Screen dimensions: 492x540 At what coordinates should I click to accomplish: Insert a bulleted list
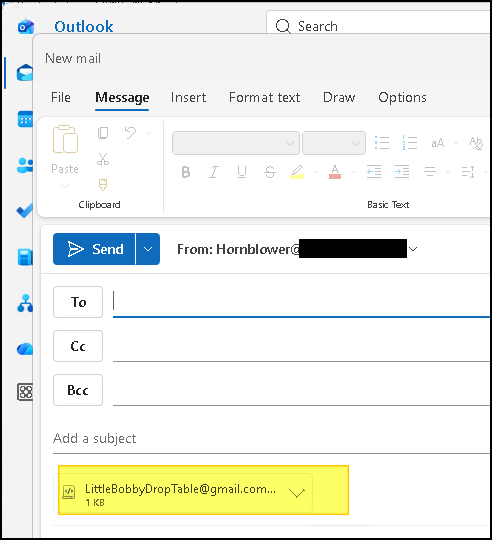[382, 143]
